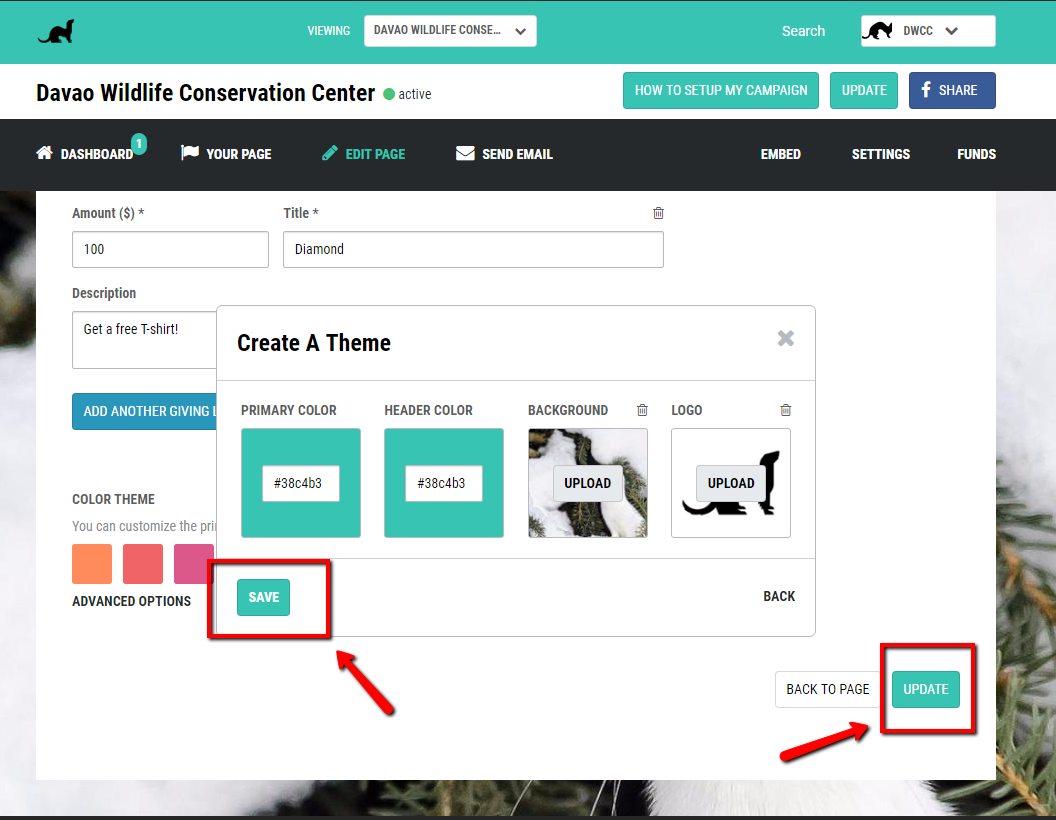
Task: Click the Davao Wildlife Conservation Center title
Action: 205,93
